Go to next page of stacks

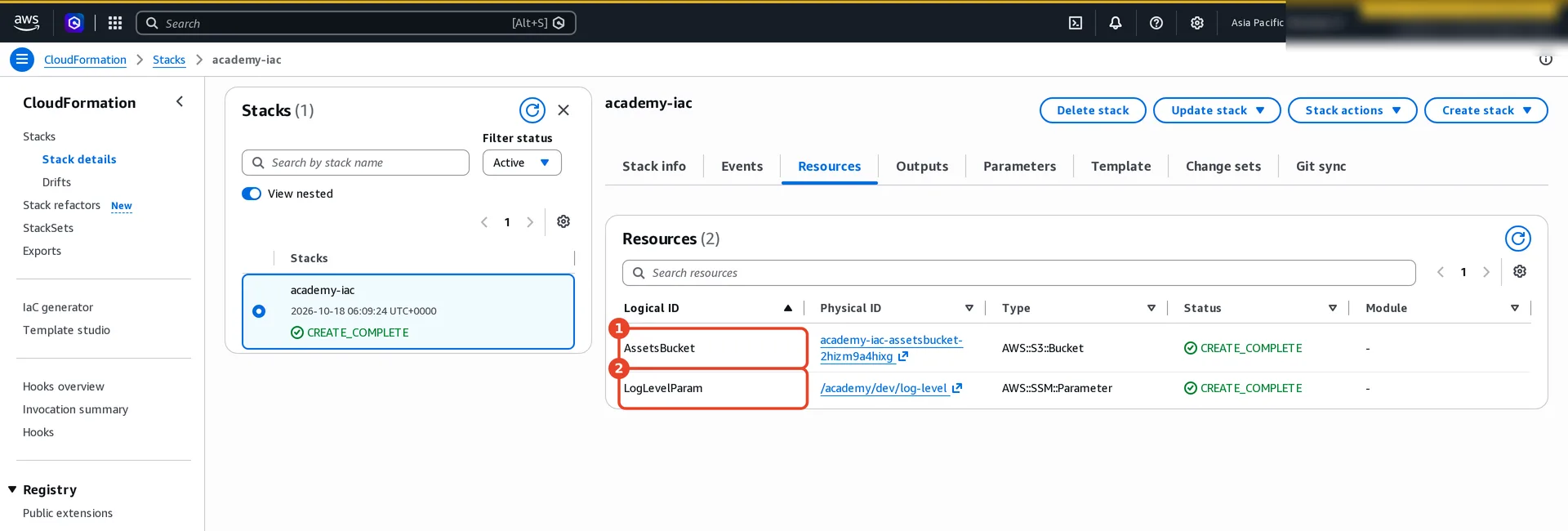coord(530,222)
